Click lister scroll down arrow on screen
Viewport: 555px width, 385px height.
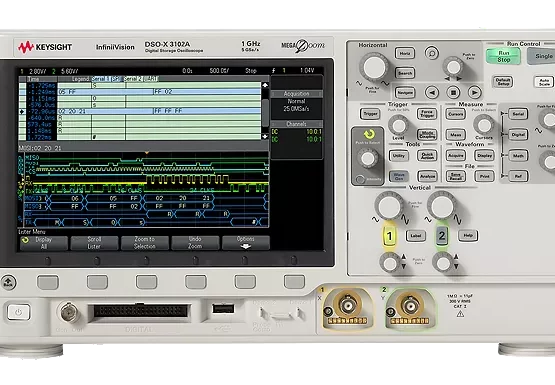pyautogui.click(x=265, y=136)
